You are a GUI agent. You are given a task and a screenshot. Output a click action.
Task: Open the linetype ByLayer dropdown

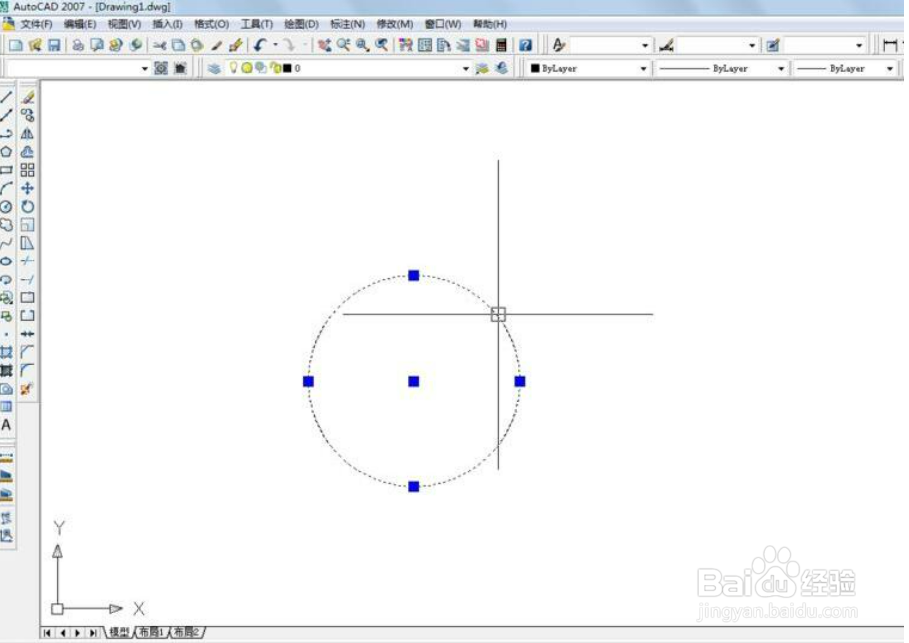pos(782,68)
